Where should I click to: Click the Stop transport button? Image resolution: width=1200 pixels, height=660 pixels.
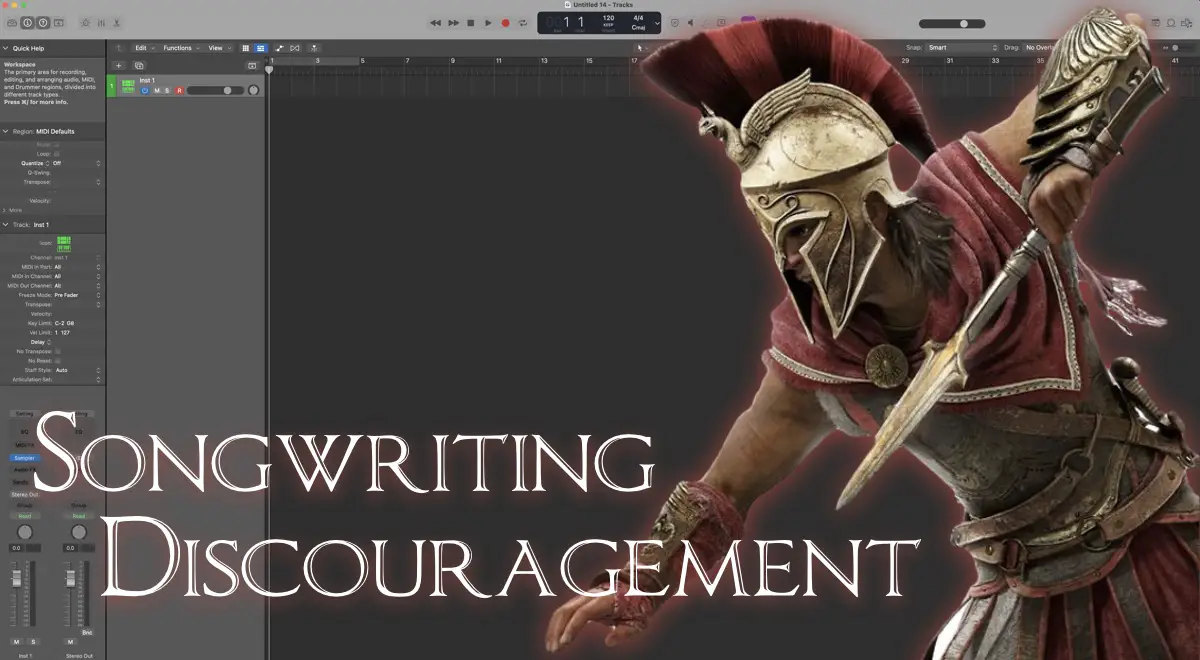click(x=471, y=22)
